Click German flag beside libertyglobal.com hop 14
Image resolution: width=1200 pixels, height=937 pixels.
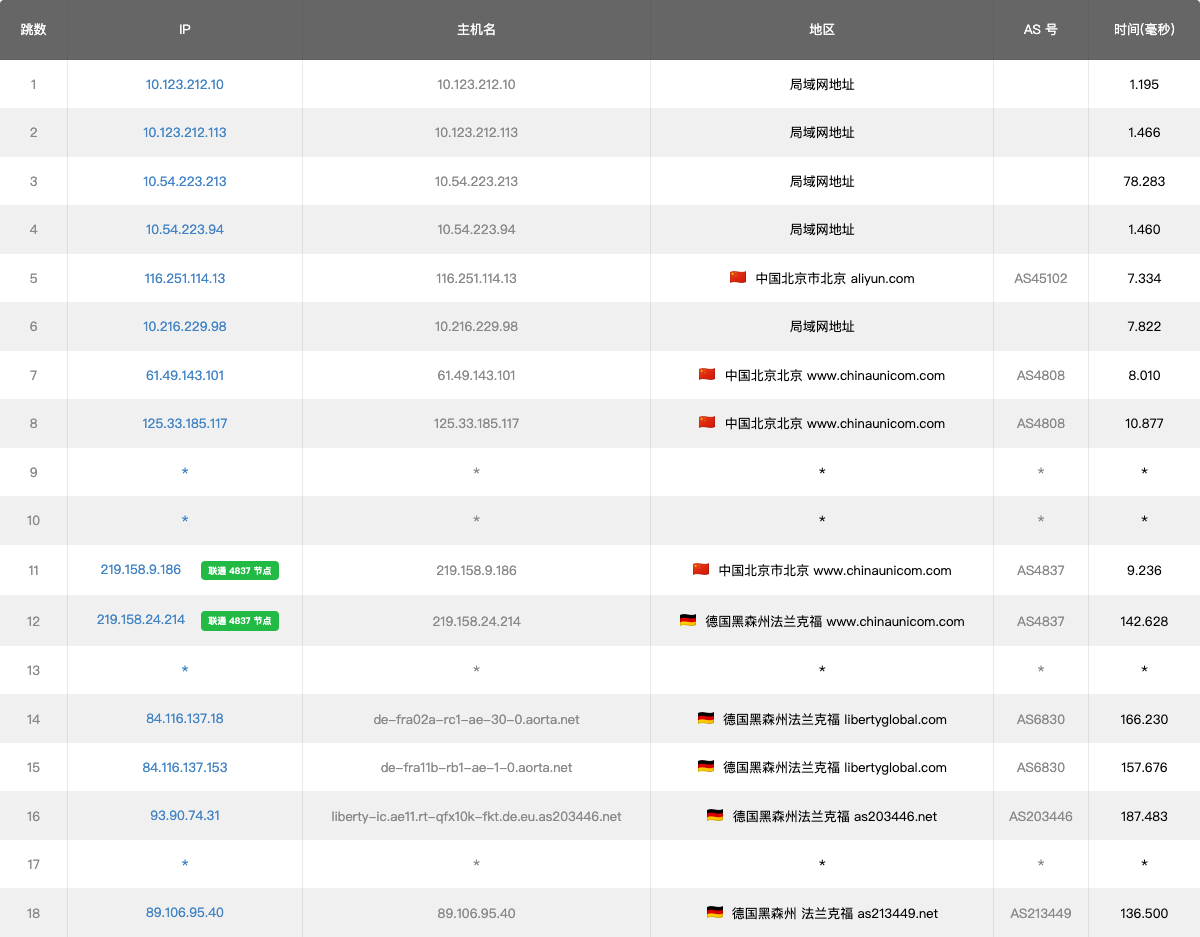pos(706,718)
